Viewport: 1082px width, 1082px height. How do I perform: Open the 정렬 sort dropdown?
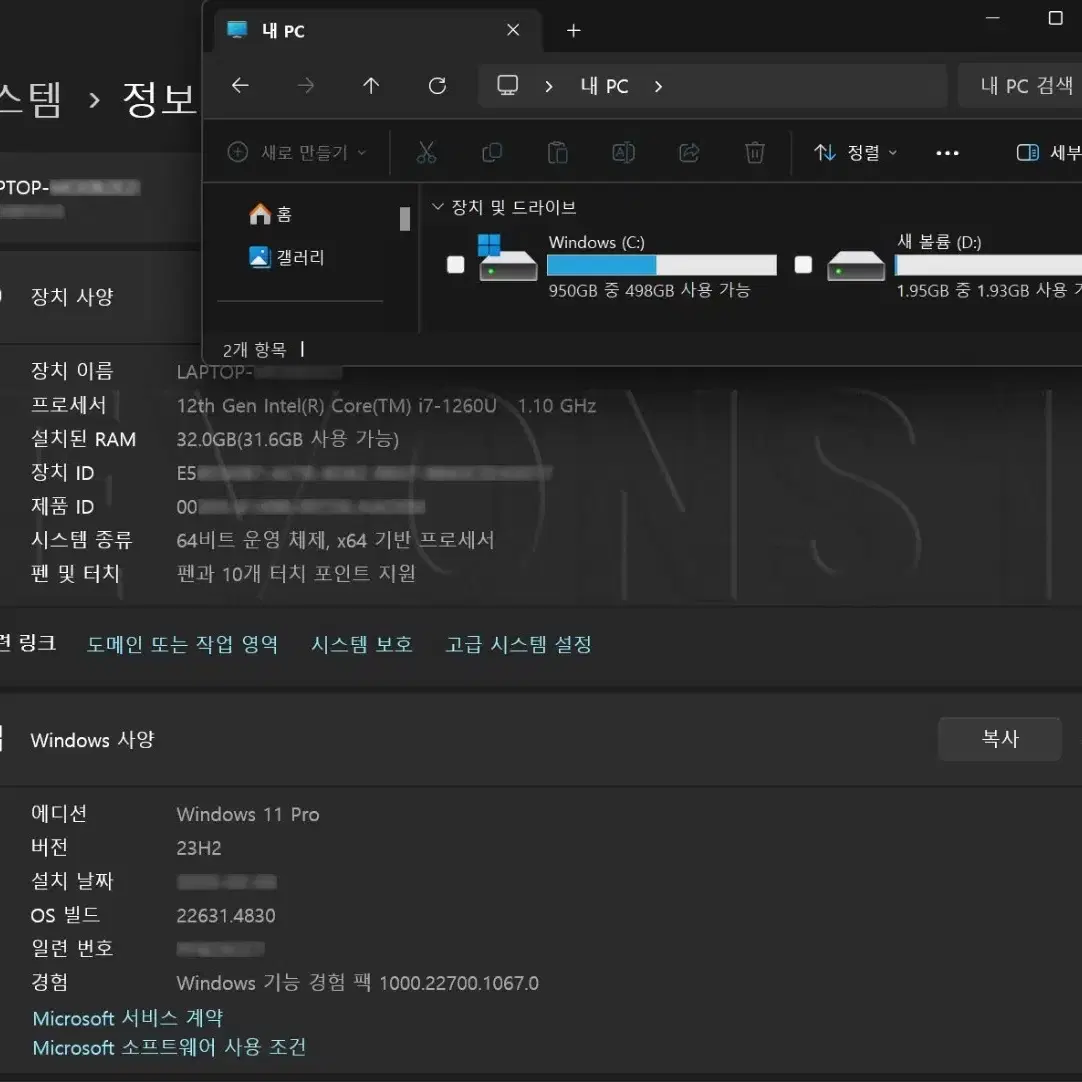coord(855,152)
